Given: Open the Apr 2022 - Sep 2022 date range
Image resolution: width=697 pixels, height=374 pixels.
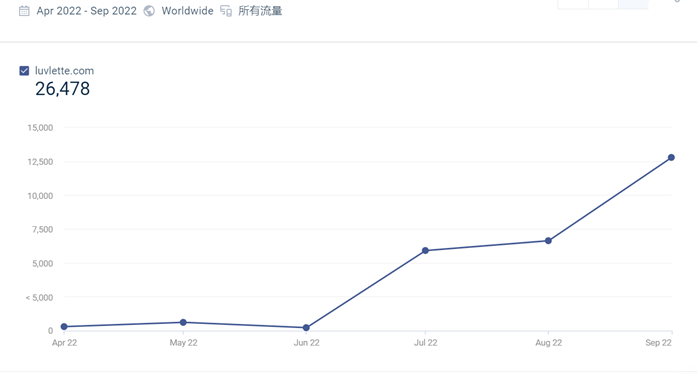Looking at the screenshot, I should point(87,11).
